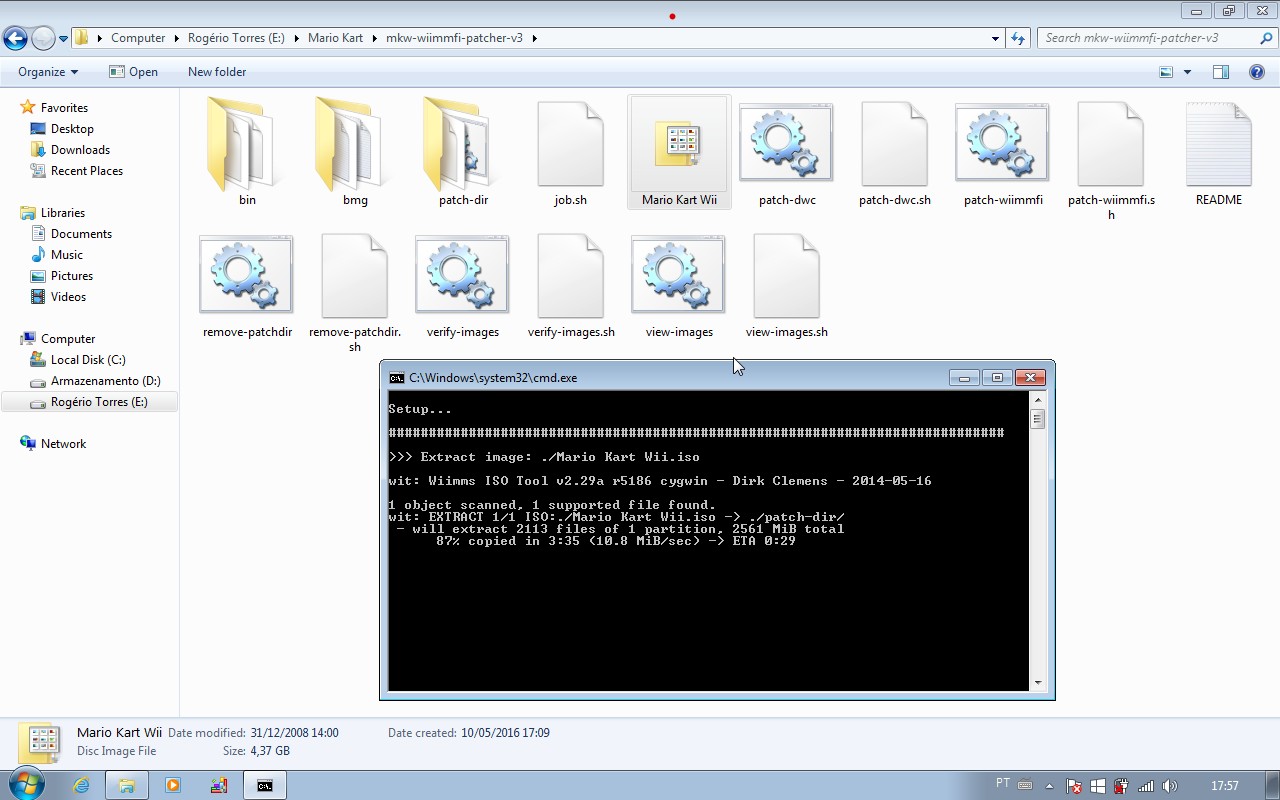Select Local Disk (C:) in navigation pane
This screenshot has width=1280, height=800.
[x=88, y=360]
